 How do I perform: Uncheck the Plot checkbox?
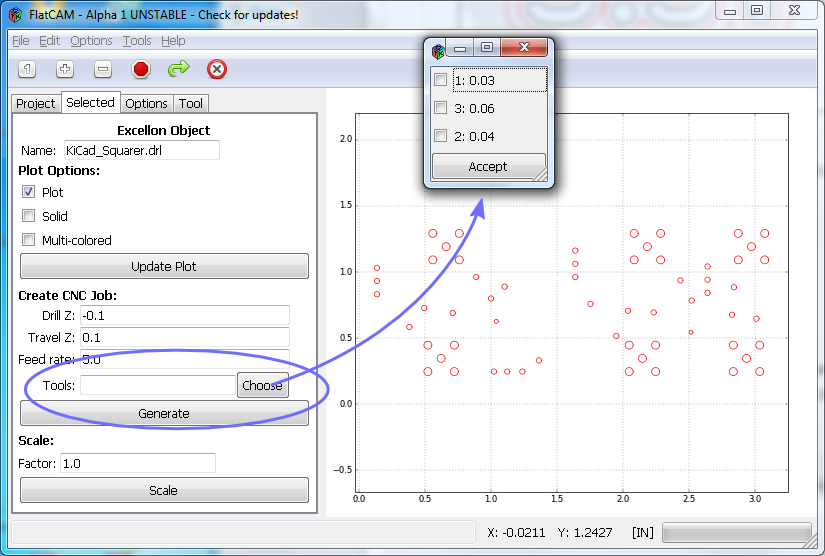[x=28, y=192]
